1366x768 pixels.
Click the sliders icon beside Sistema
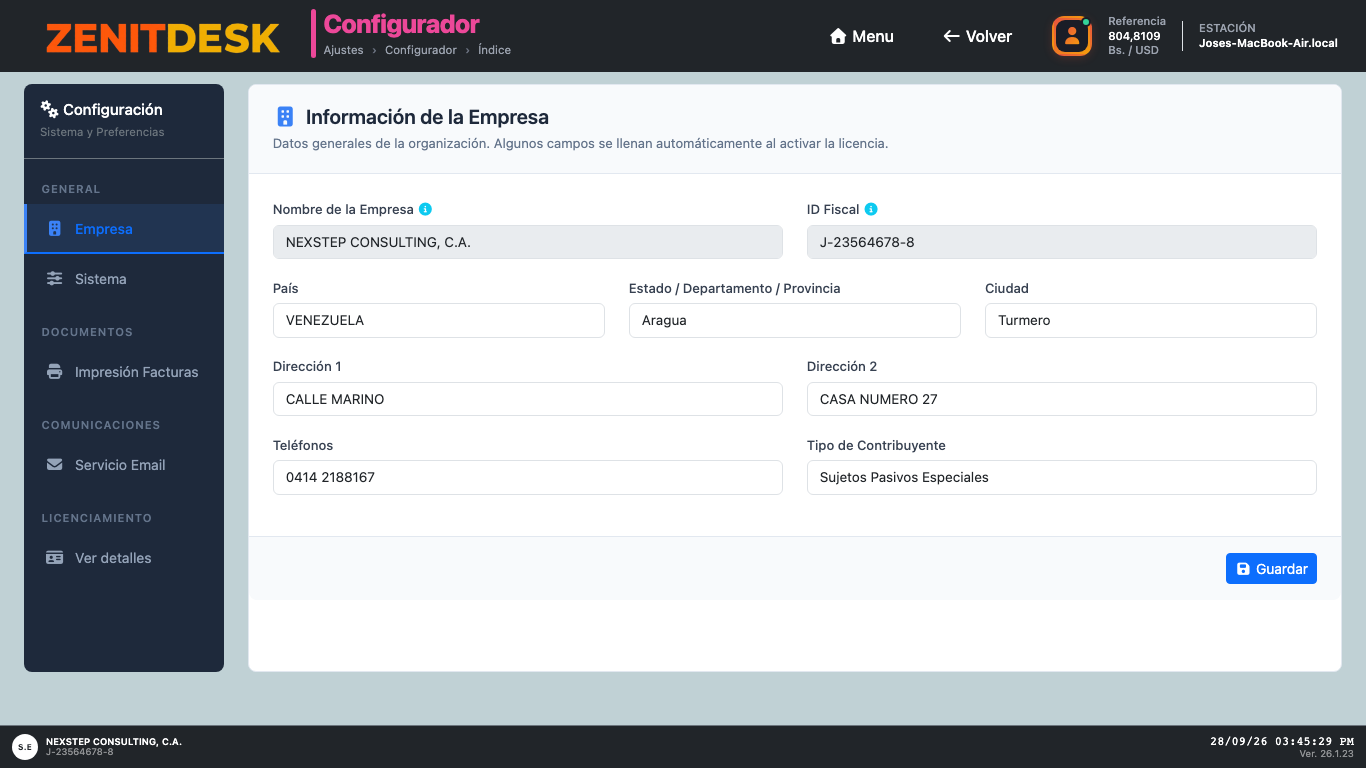(55, 279)
